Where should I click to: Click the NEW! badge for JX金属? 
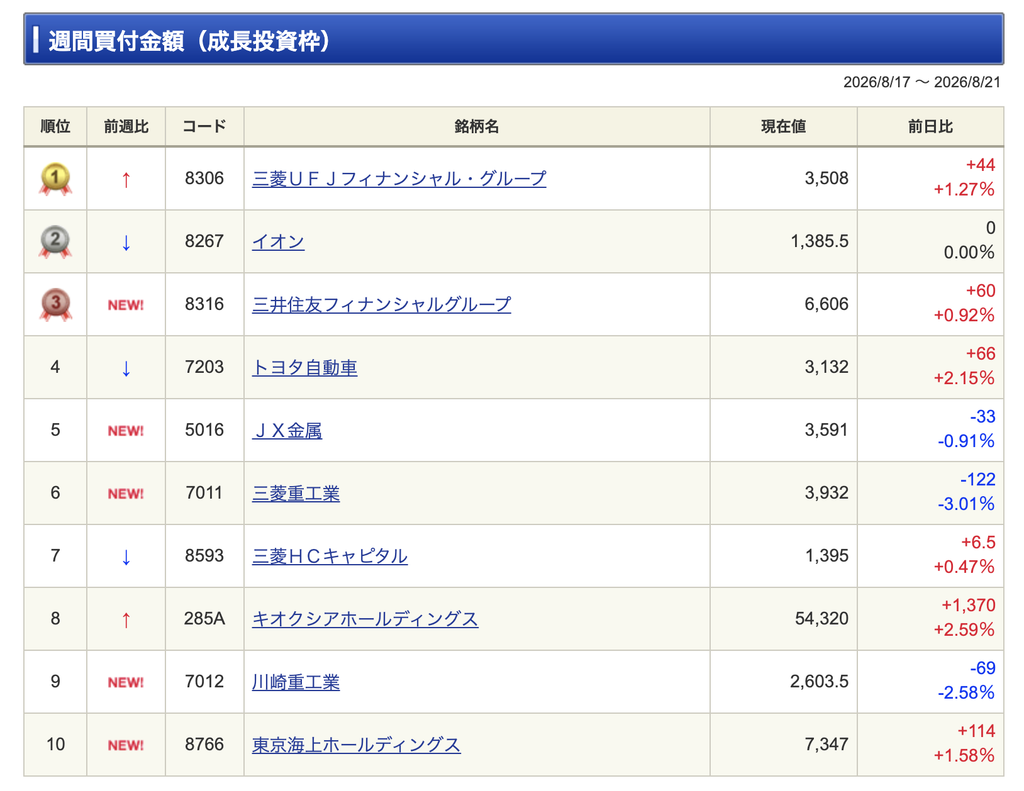click(126, 431)
